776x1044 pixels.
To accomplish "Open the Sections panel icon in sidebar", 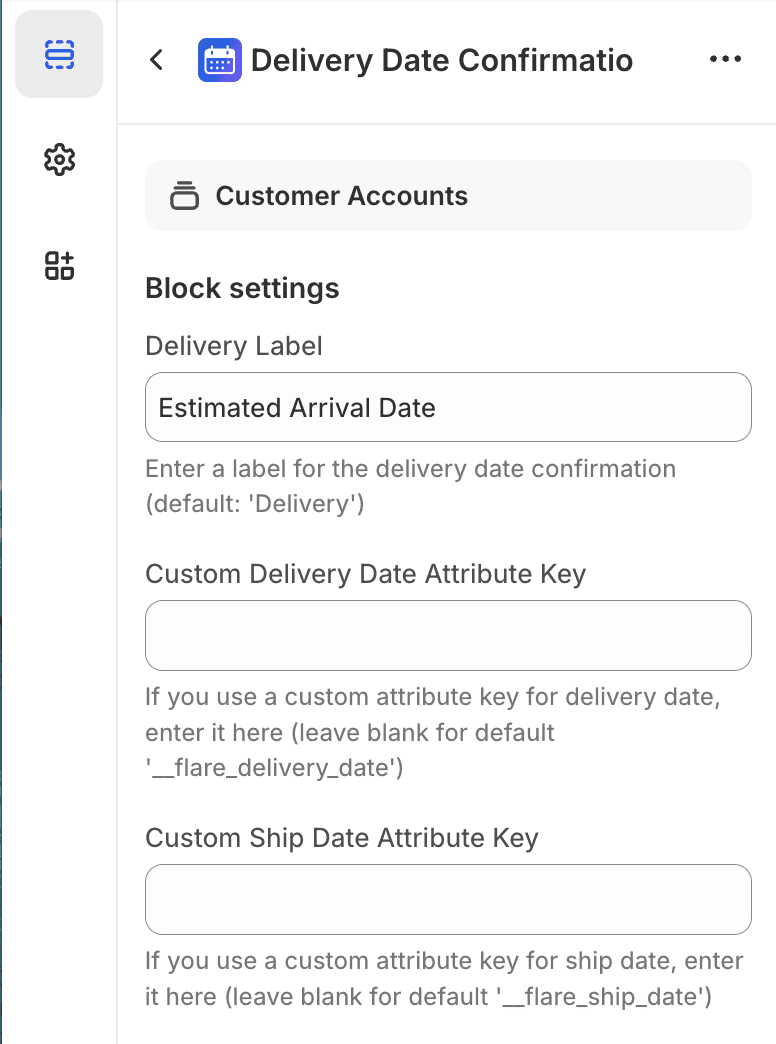I will [x=59, y=55].
